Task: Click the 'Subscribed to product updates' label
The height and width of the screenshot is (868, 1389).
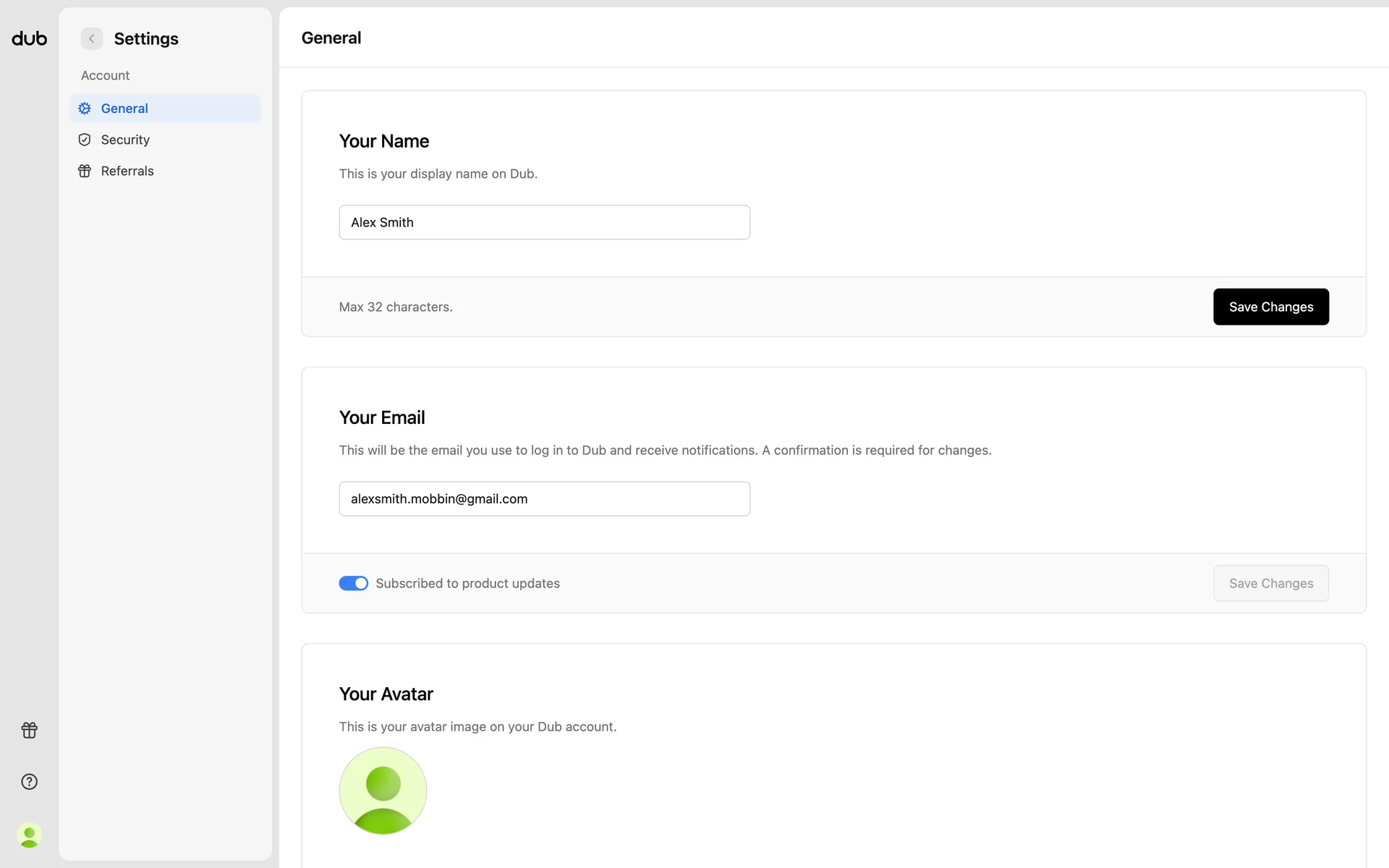Action: click(467, 583)
